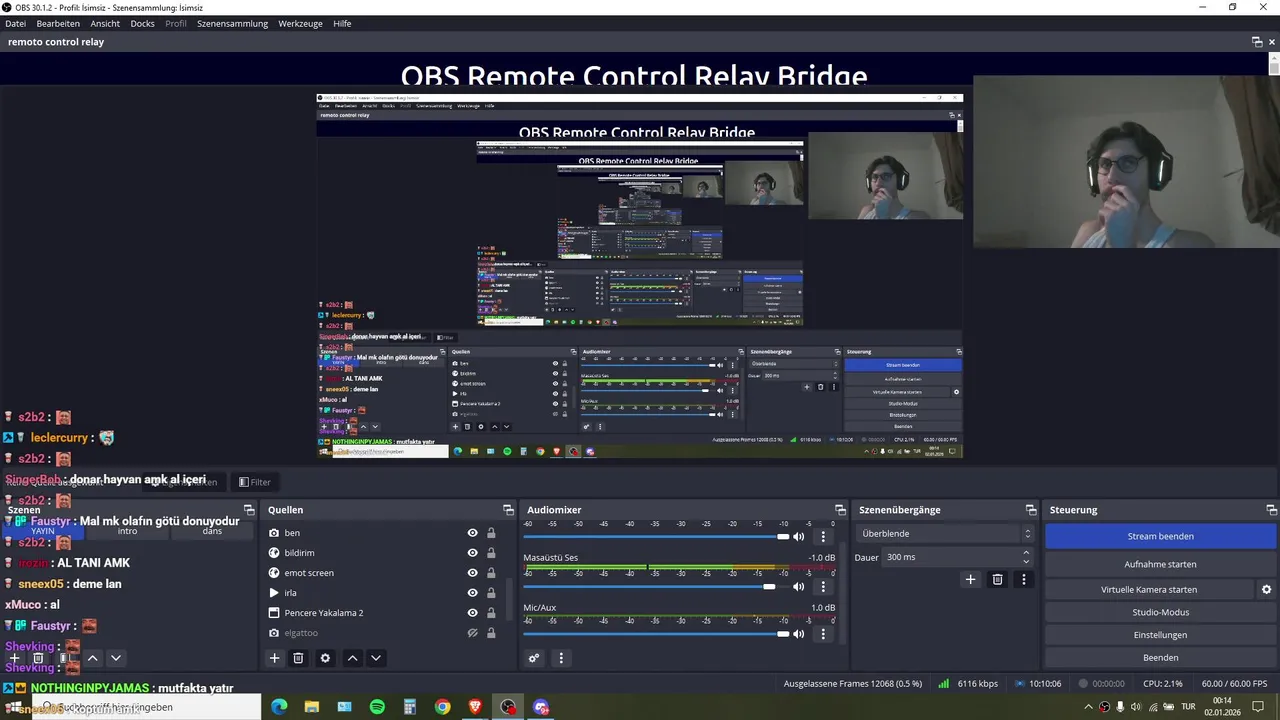The image size is (1280, 720).
Task: Move selected scene down in Szenen
Action: [115, 658]
